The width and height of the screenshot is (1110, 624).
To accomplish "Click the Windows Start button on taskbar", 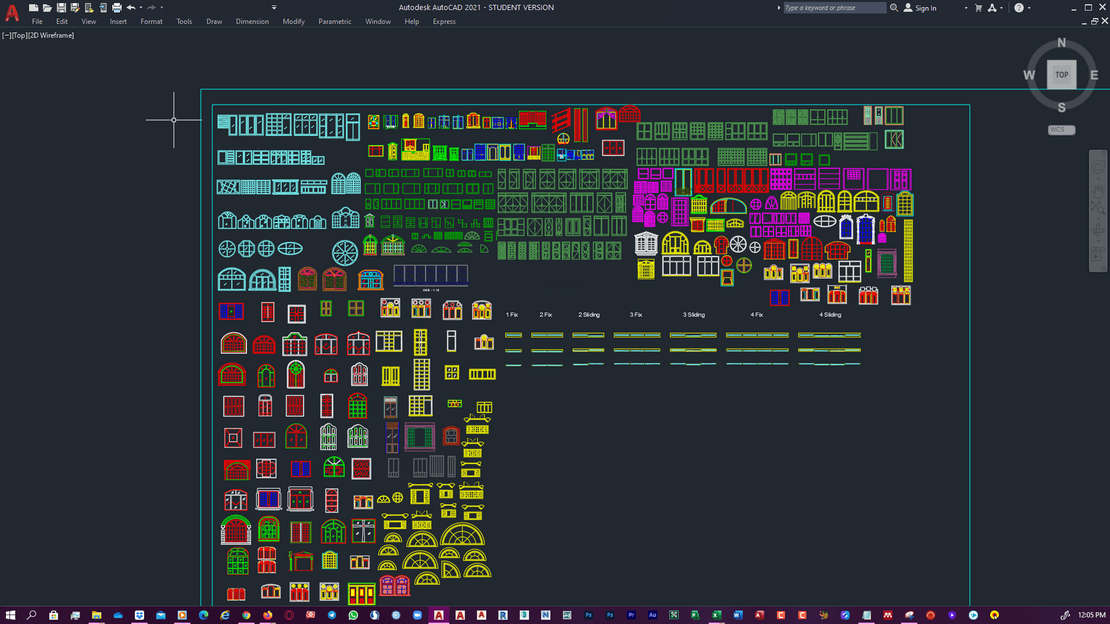I will pyautogui.click(x=10, y=614).
